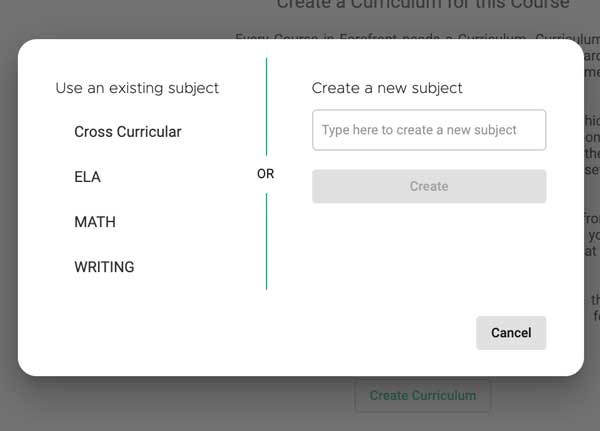Select the Cross Curricular subject

point(128,132)
